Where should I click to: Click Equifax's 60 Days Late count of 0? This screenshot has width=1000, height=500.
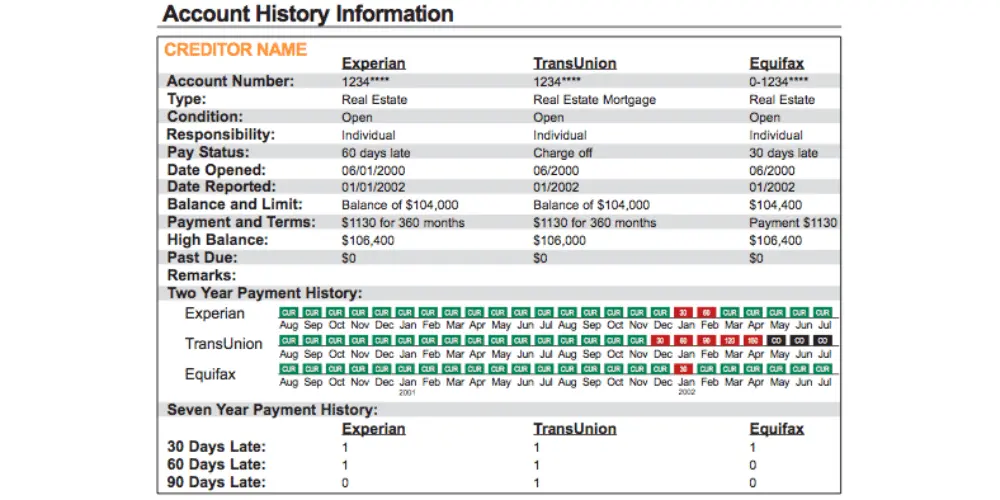[753, 465]
